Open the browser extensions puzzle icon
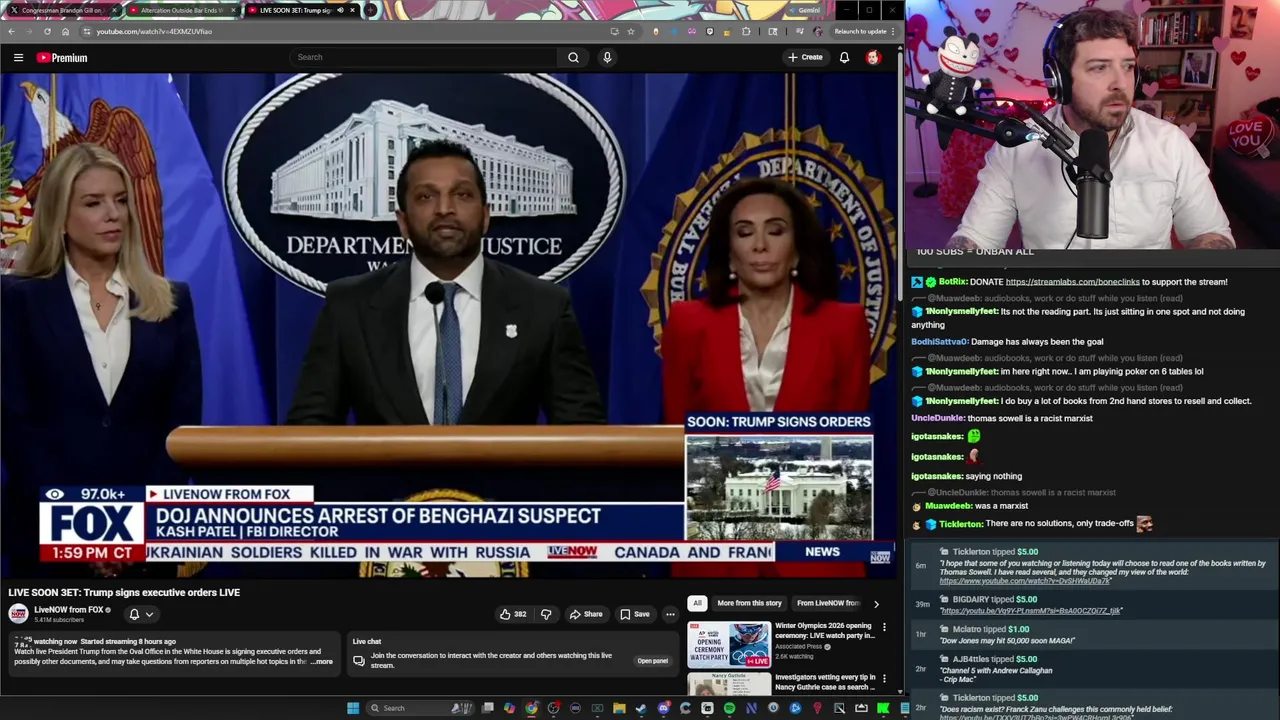 tap(746, 31)
